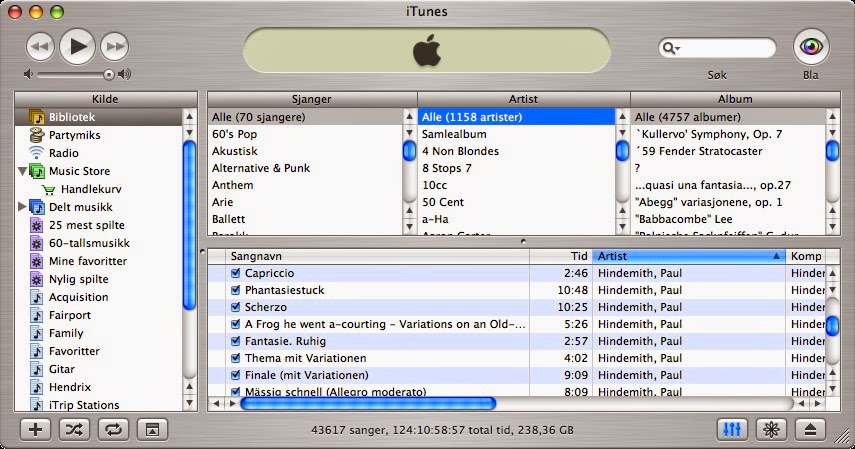Toggle shuffle mode
855x449 pixels.
coord(74,430)
